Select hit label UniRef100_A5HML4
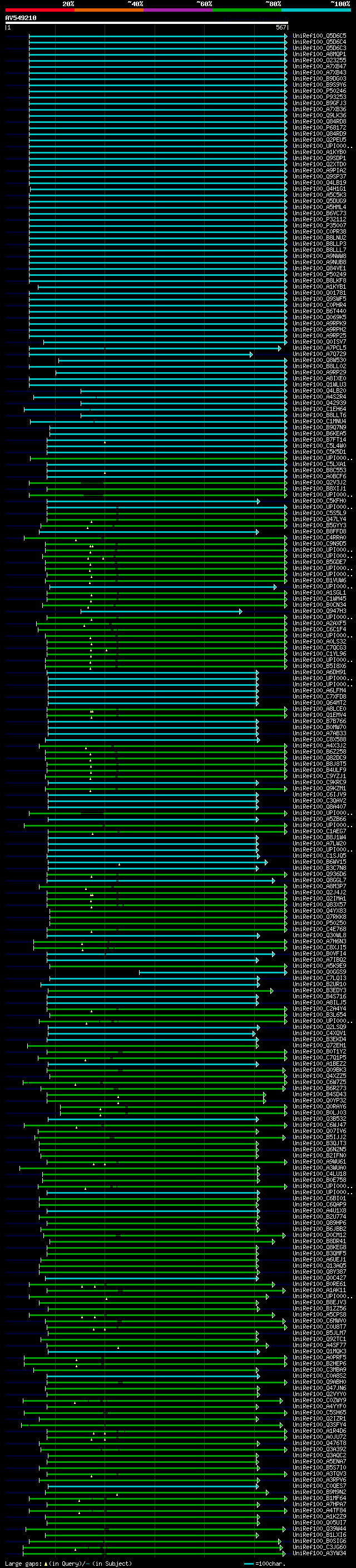 coord(319,207)
